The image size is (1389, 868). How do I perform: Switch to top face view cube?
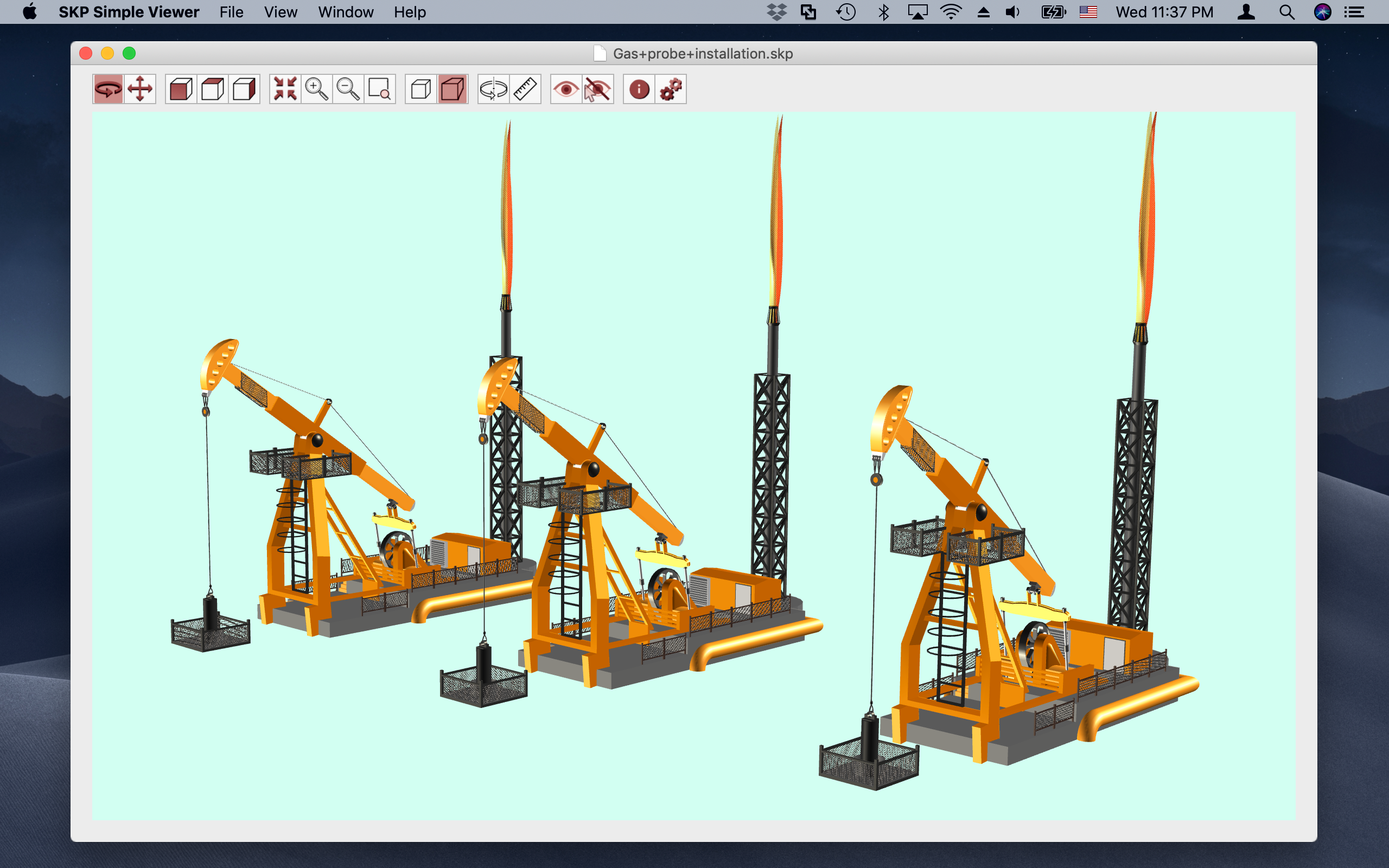pyautogui.click(x=212, y=89)
